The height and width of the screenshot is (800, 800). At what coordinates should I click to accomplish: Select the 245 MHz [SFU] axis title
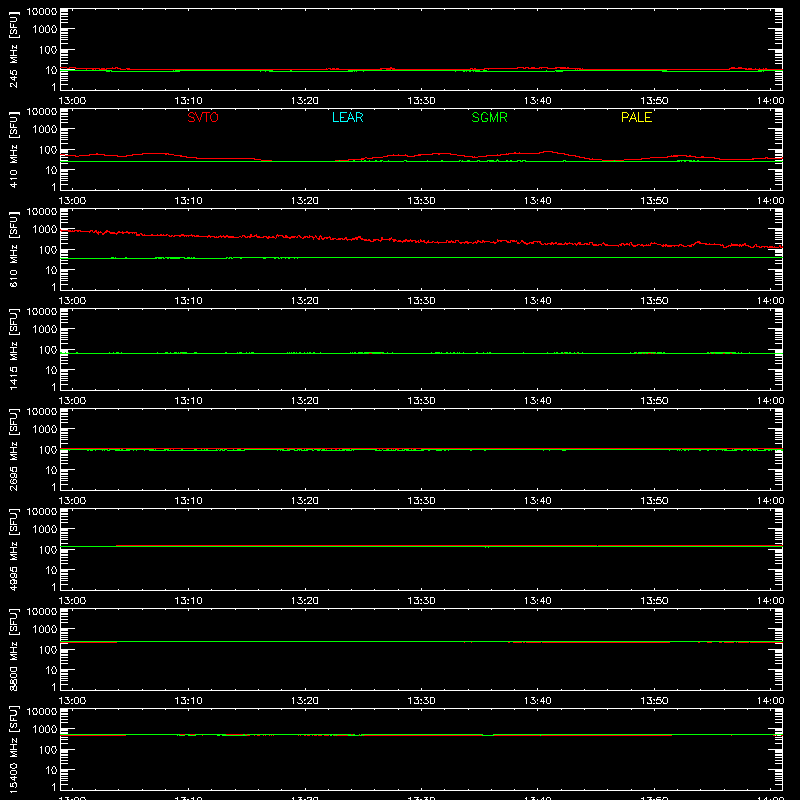[x=13, y=50]
